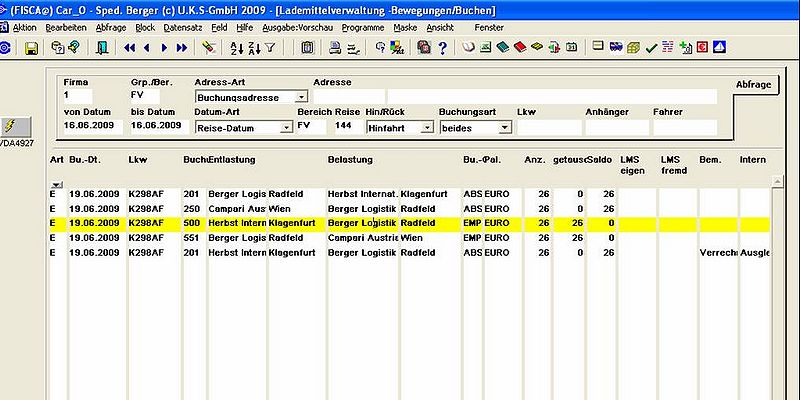The height and width of the screenshot is (400, 800).
Task: Click the green Excel export icon
Action: (485, 47)
